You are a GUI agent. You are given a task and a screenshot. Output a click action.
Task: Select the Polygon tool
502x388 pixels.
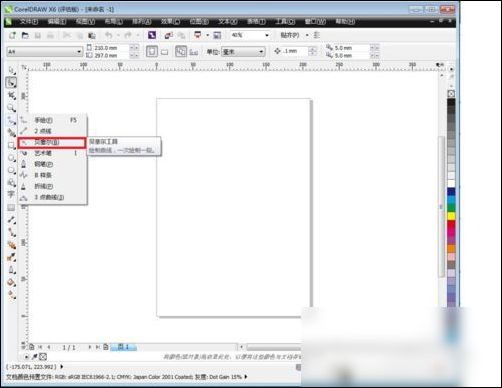click(11, 170)
